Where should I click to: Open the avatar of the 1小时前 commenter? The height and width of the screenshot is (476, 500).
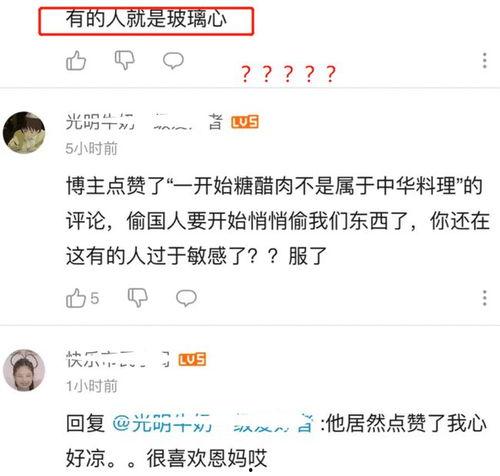click(24, 370)
